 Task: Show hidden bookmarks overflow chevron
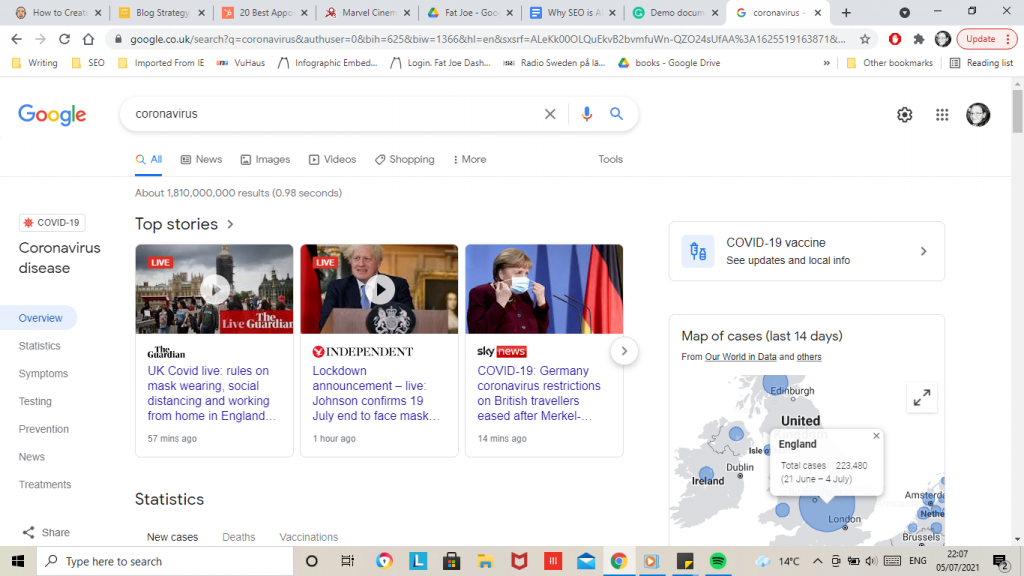[x=826, y=63]
